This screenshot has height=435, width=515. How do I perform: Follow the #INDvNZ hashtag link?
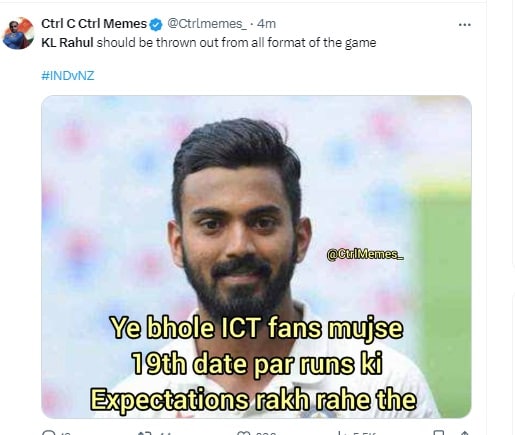[68, 76]
